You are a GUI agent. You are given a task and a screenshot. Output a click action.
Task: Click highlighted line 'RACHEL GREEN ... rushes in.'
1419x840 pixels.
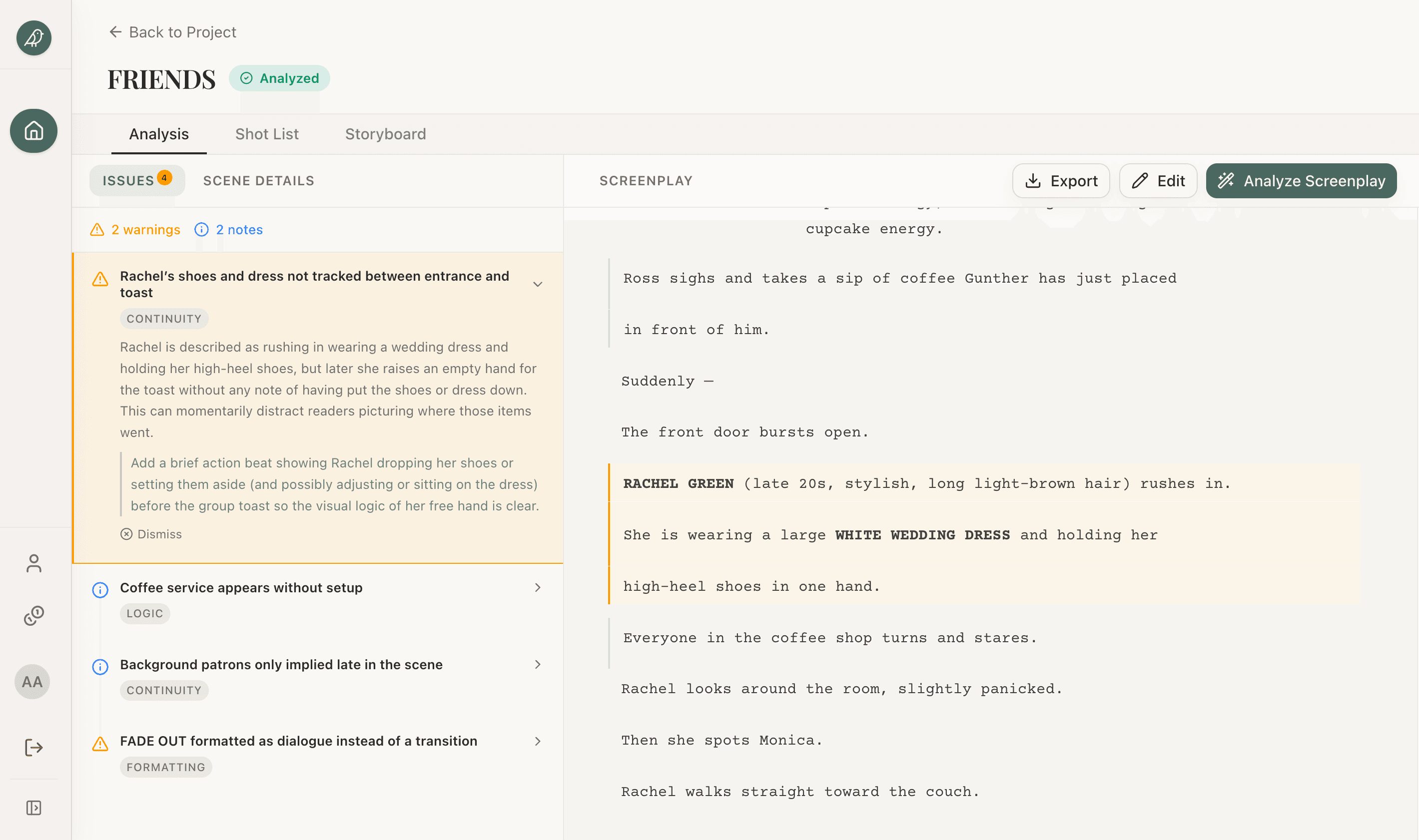[926, 483]
